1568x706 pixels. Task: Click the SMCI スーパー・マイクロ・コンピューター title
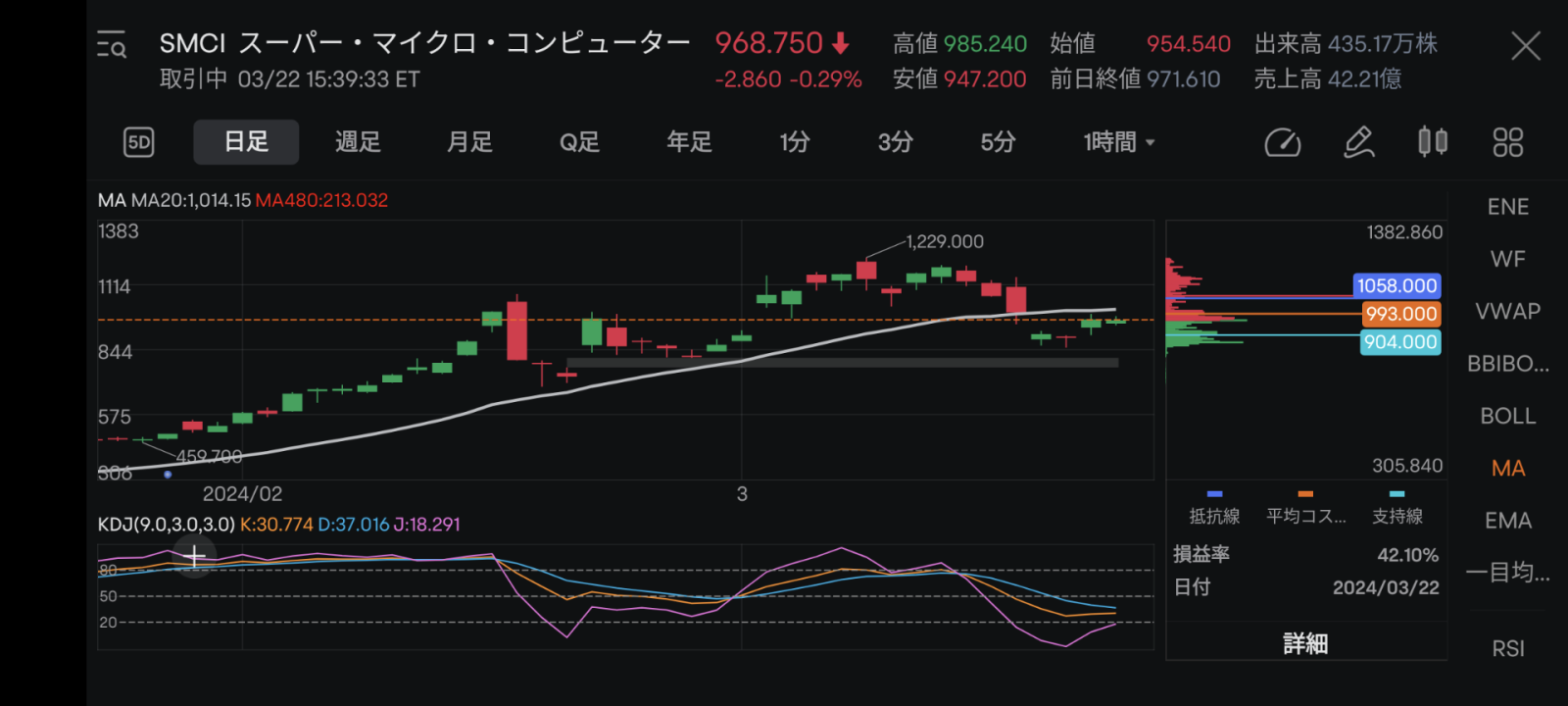[x=424, y=43]
